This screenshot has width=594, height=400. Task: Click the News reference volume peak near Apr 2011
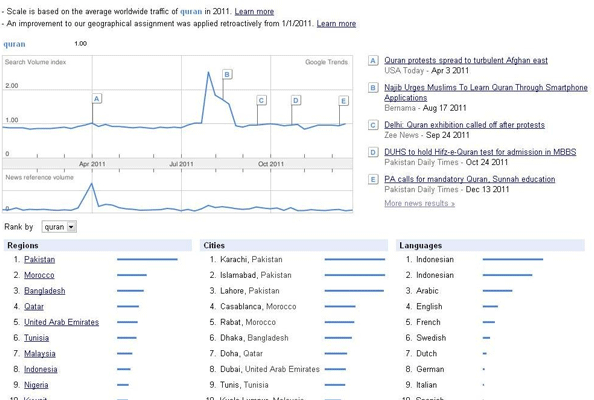[91, 184]
